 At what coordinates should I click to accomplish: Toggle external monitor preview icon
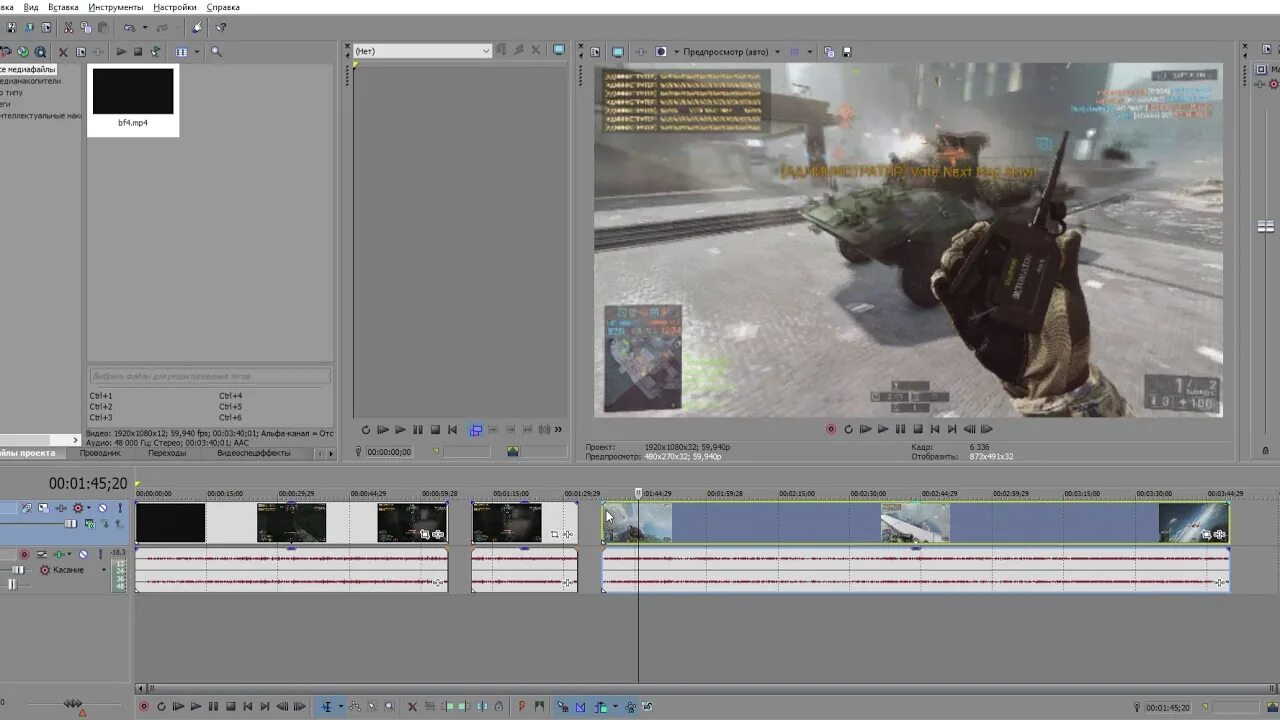[x=617, y=51]
